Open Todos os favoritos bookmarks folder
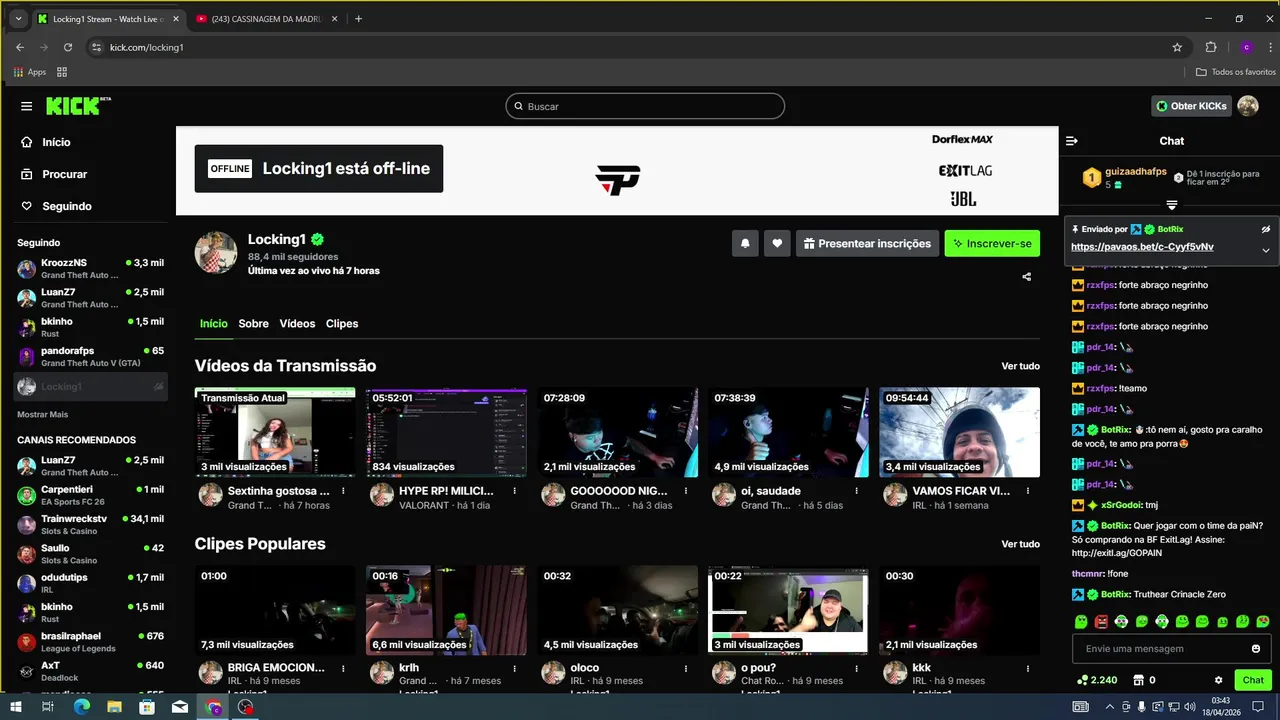Image resolution: width=1280 pixels, height=720 pixels. pyautogui.click(x=1236, y=72)
